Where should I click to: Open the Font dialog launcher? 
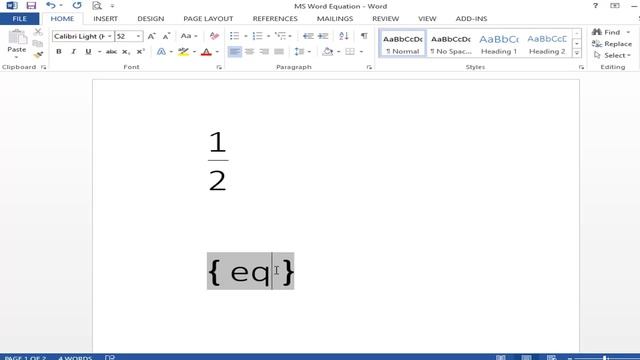(219, 67)
